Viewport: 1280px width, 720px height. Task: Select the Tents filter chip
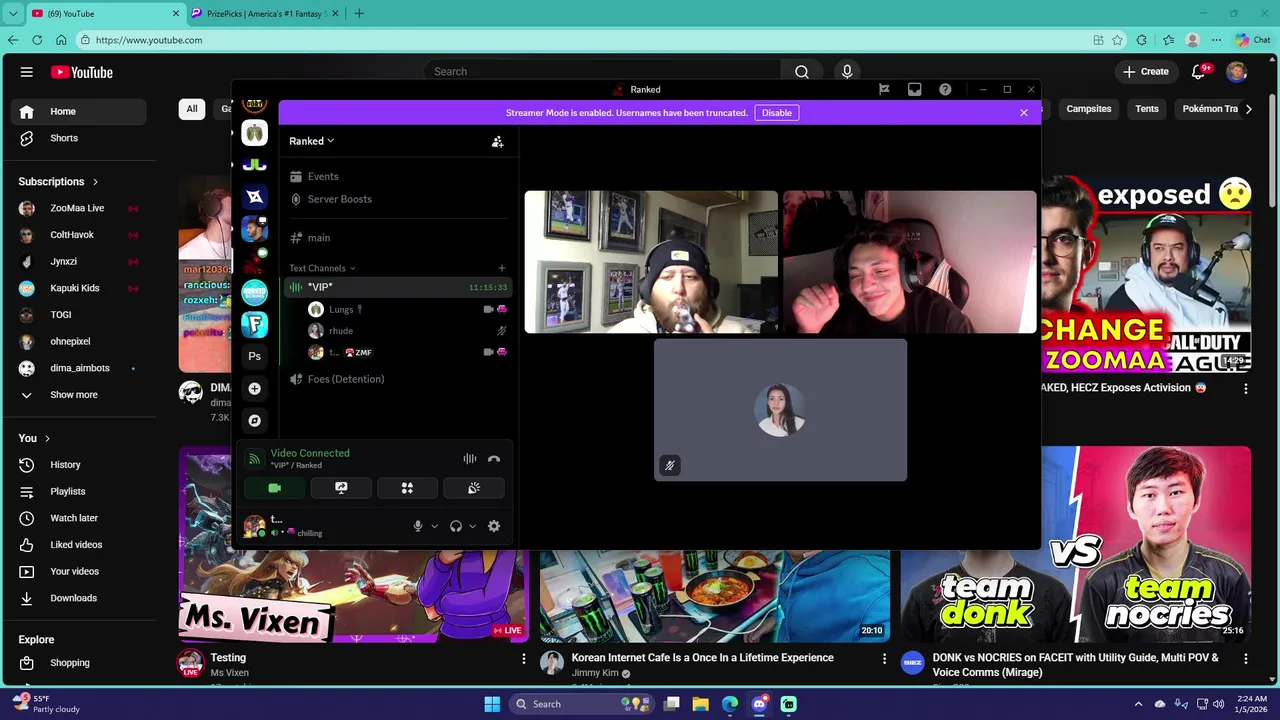(x=1147, y=109)
